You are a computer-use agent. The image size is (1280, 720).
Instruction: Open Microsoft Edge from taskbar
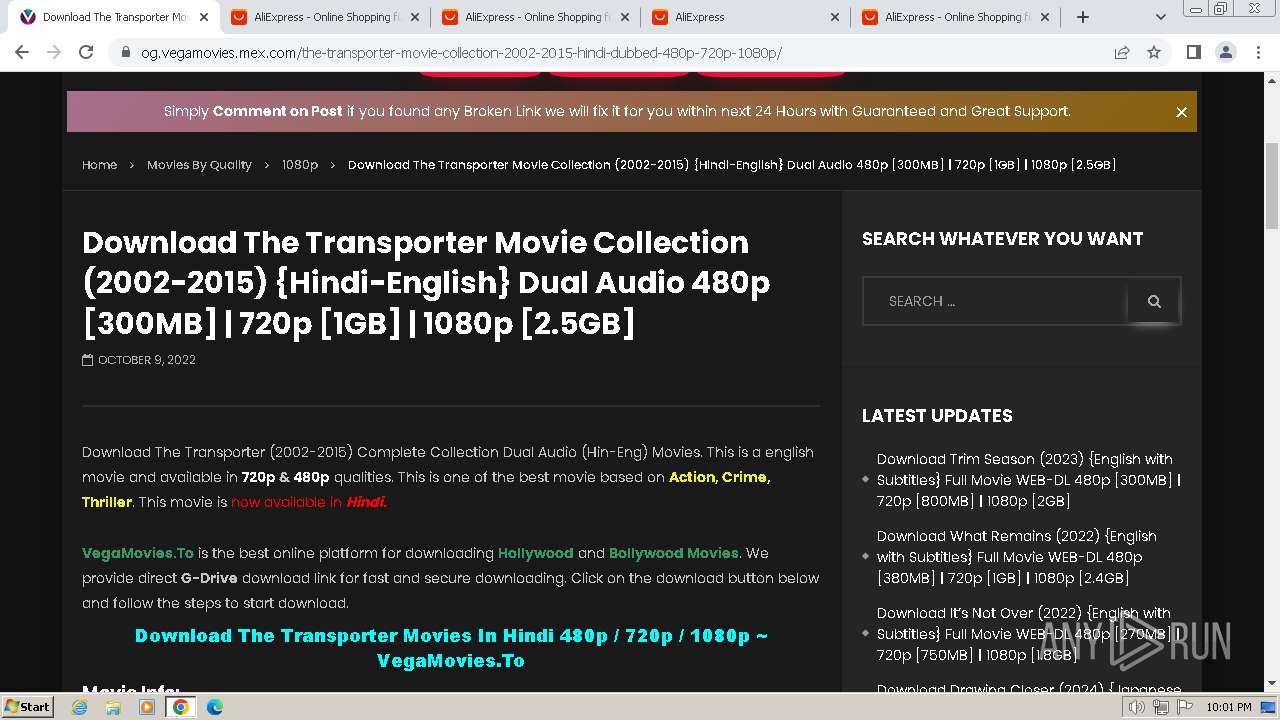pos(214,707)
